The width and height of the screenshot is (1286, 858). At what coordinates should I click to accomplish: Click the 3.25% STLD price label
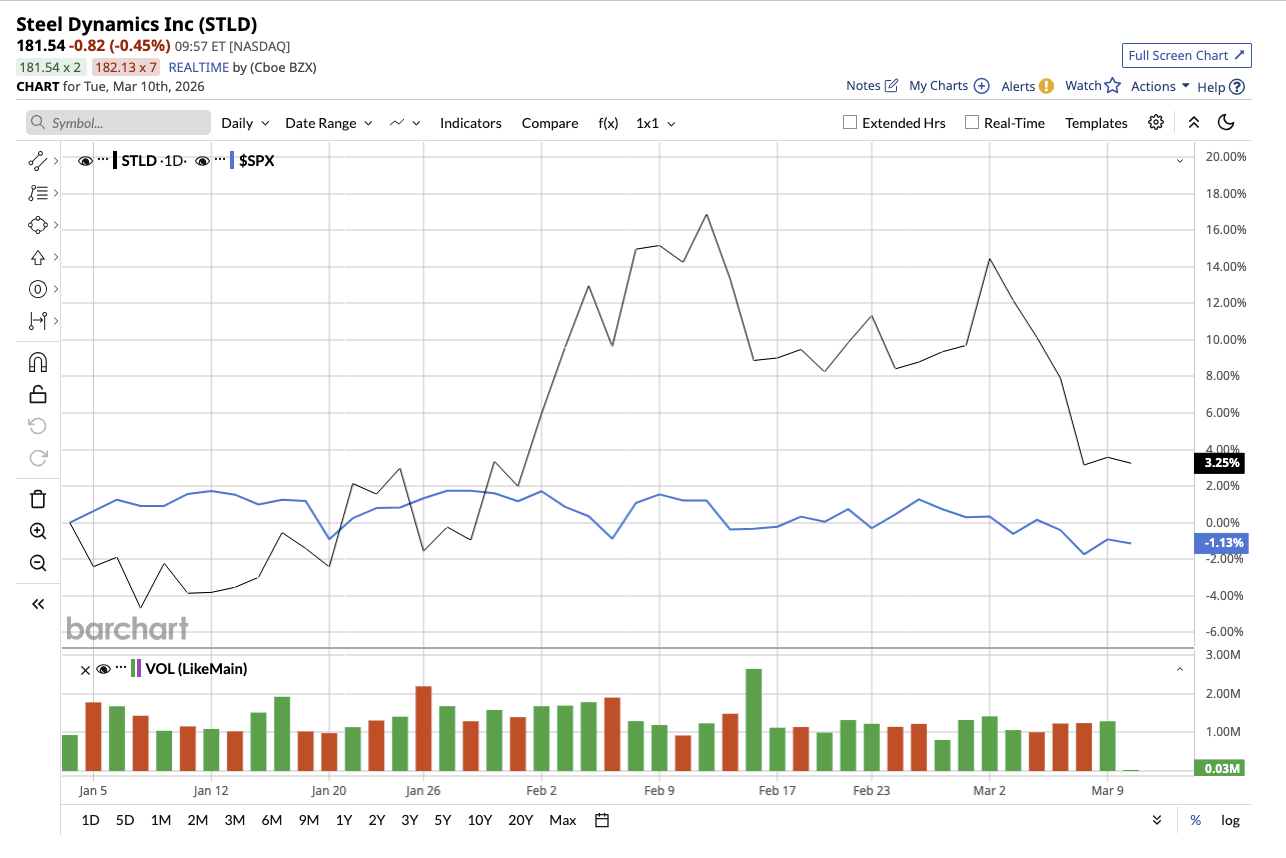coord(1219,463)
